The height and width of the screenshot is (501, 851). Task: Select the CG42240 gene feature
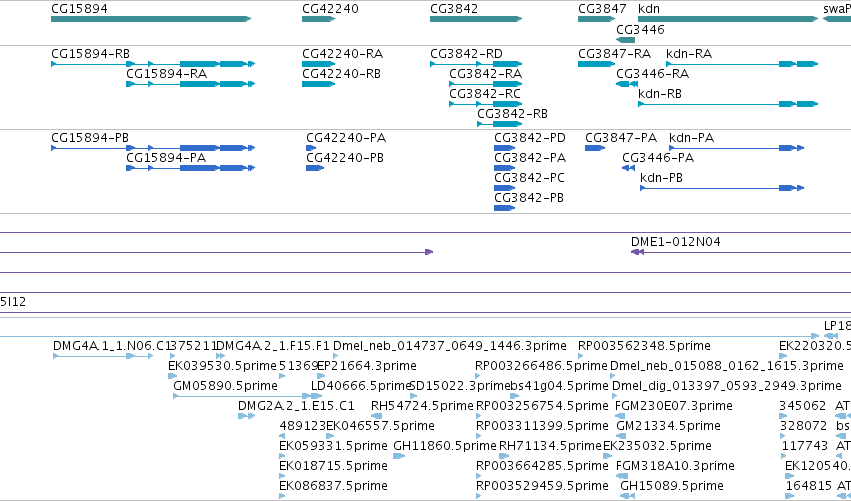pos(319,19)
